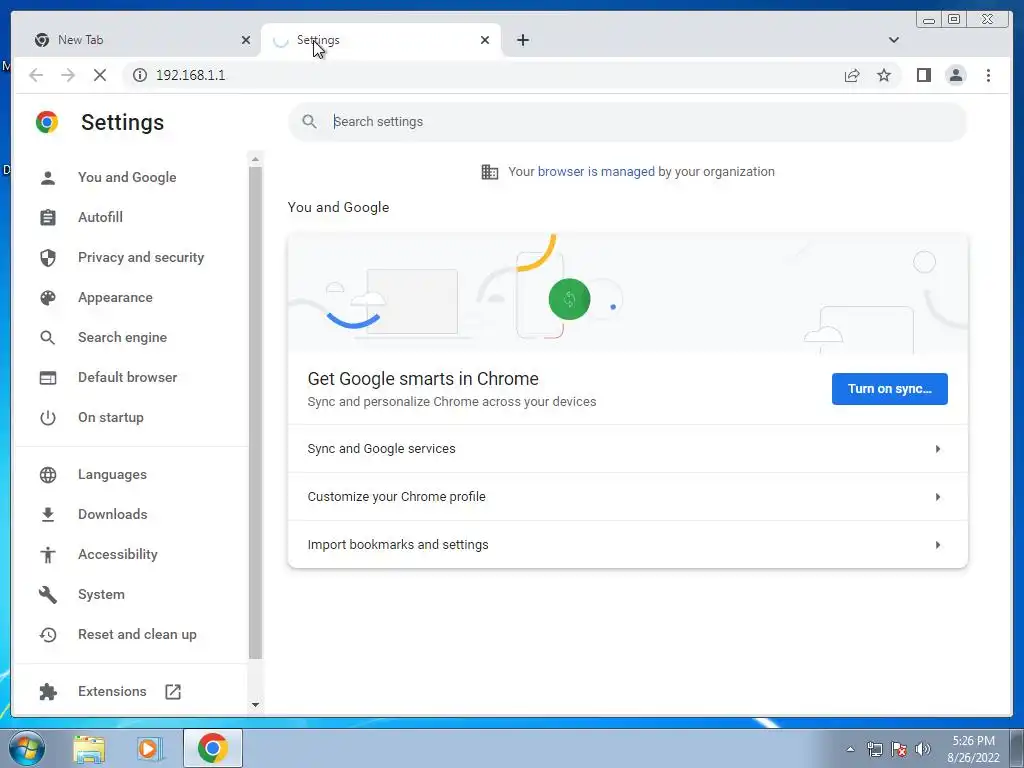This screenshot has height=768, width=1024.
Task: Click the Languages globe icon
Action: (x=48, y=475)
